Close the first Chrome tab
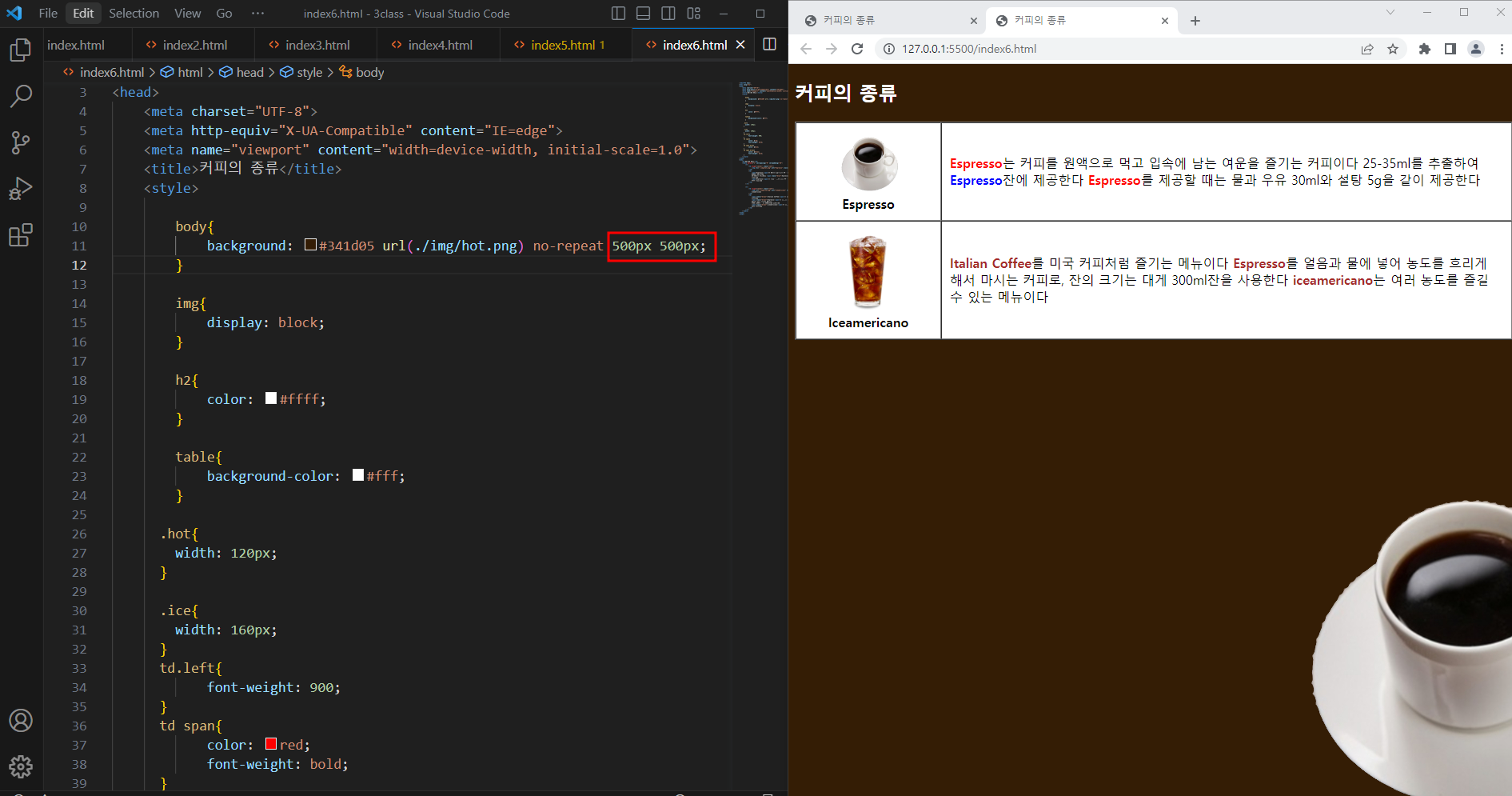The width and height of the screenshot is (1512, 796). pyautogui.click(x=974, y=21)
